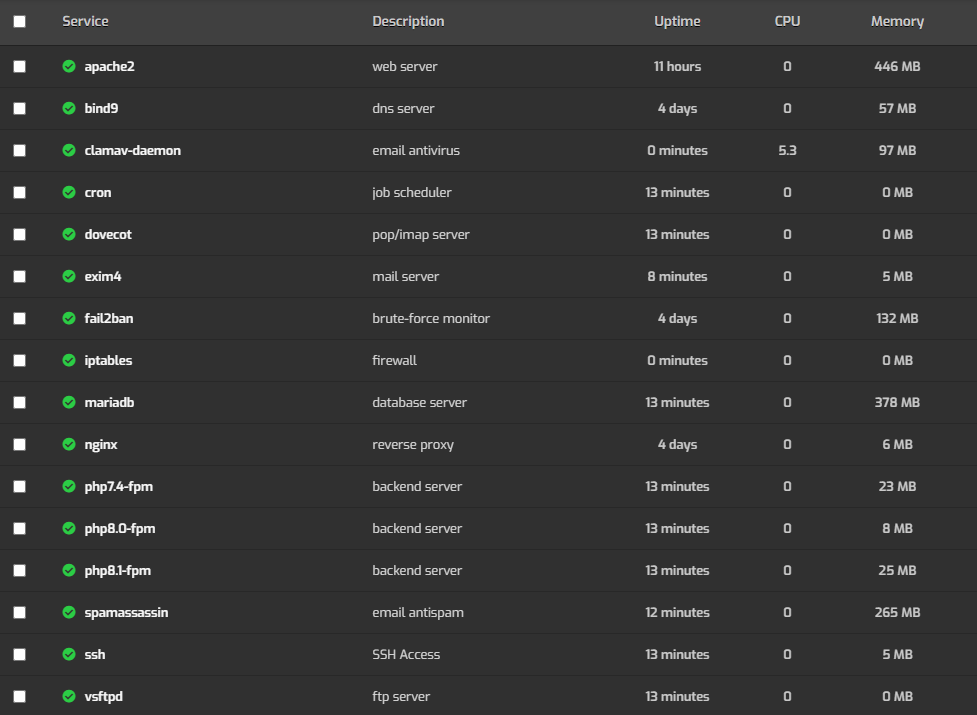Image resolution: width=977 pixels, height=715 pixels.
Task: Click the 'SSH Access' description
Action: [406, 655]
